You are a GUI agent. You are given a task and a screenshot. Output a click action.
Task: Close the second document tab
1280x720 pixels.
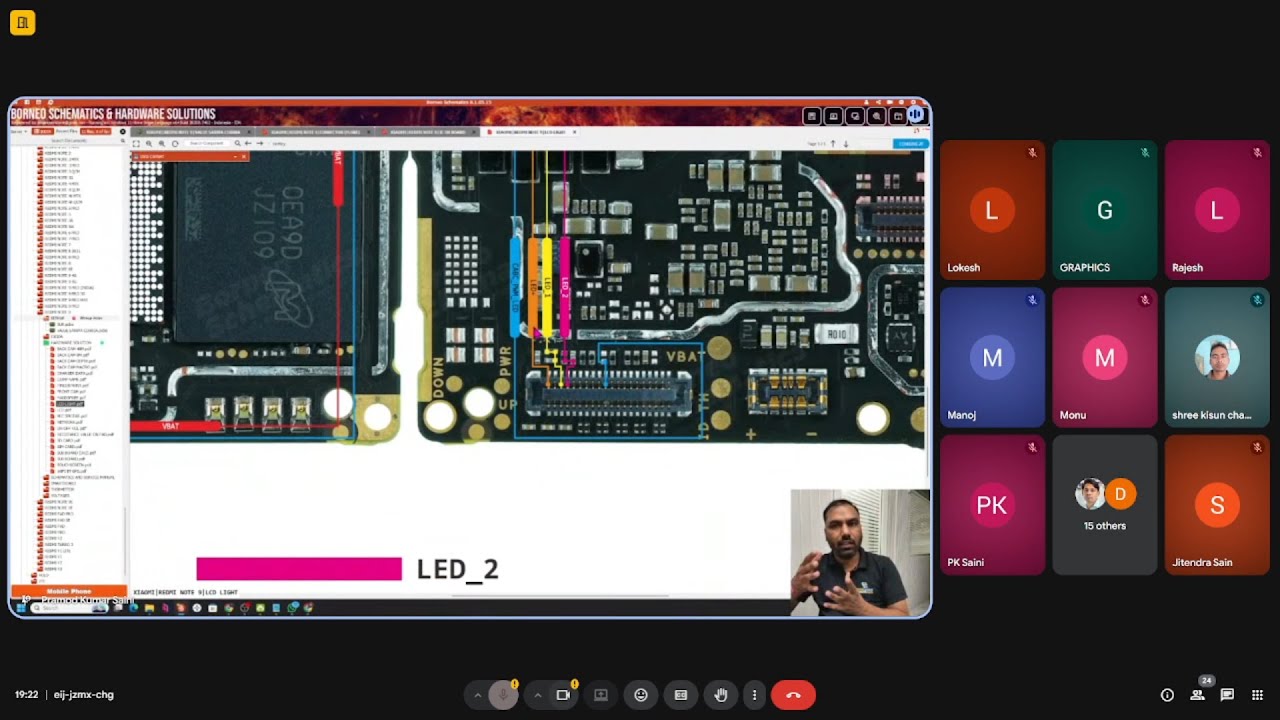368,132
